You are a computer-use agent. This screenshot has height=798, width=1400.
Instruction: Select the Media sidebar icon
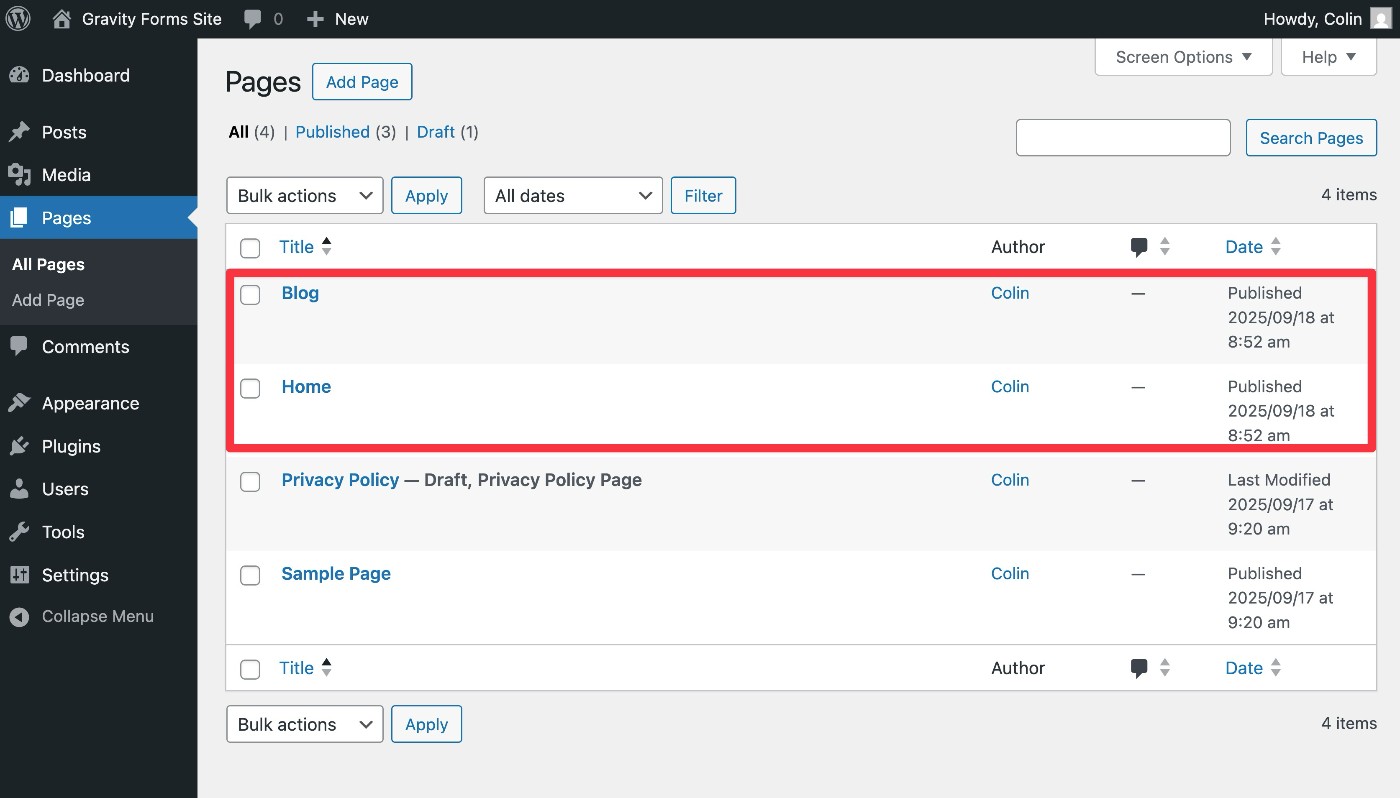22,174
